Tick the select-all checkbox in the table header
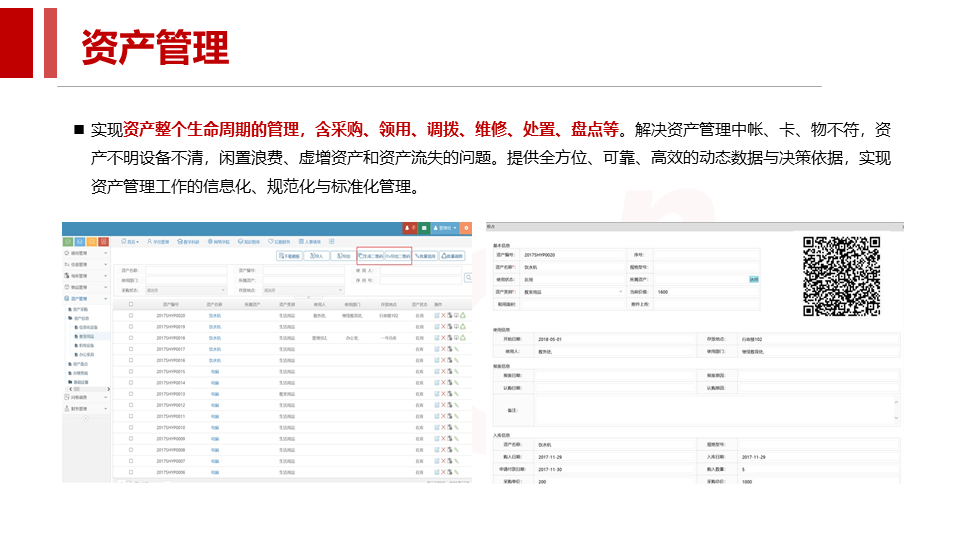The image size is (960, 540). tap(131, 304)
